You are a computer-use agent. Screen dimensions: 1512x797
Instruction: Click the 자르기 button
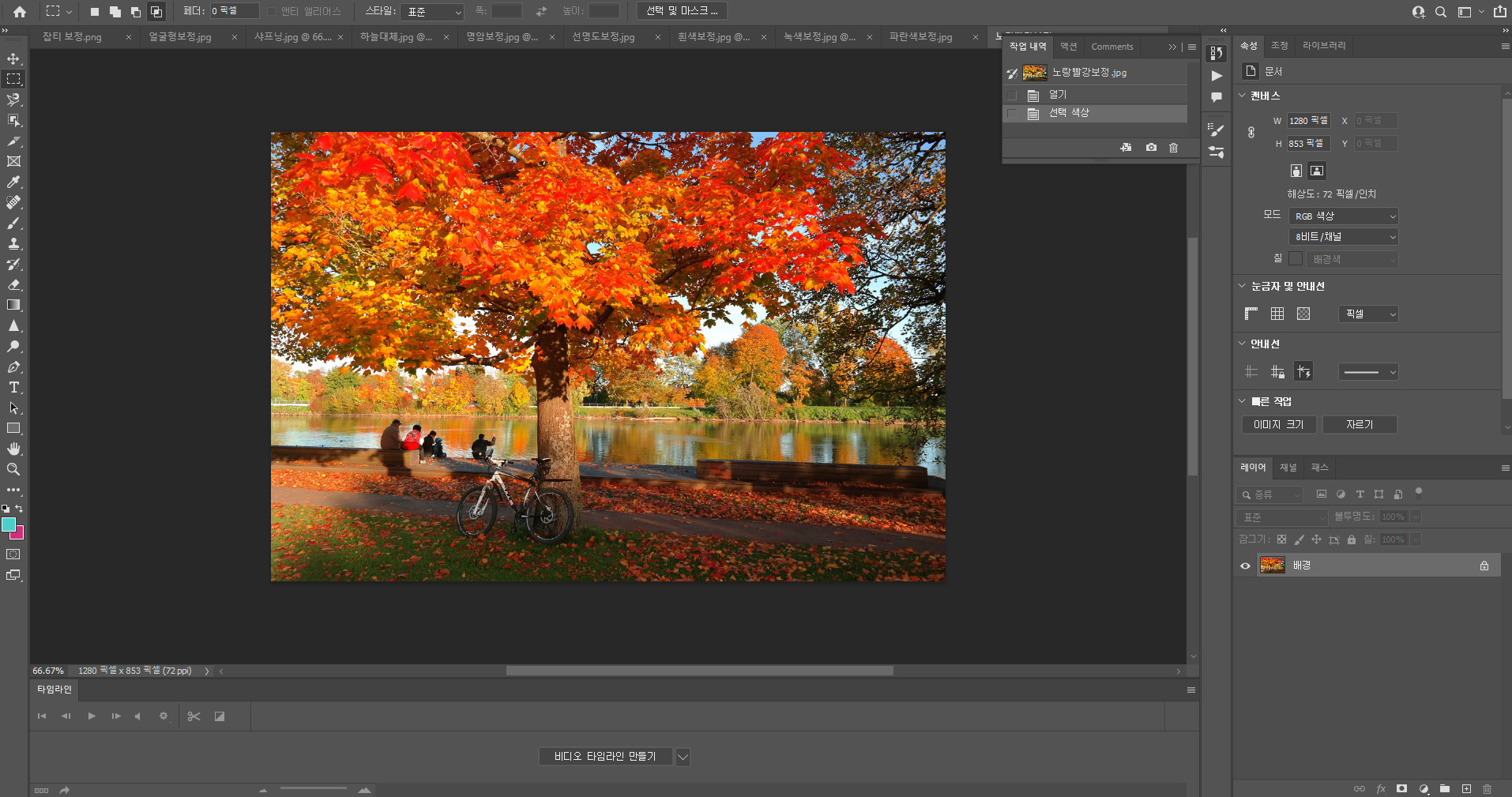tap(1360, 425)
